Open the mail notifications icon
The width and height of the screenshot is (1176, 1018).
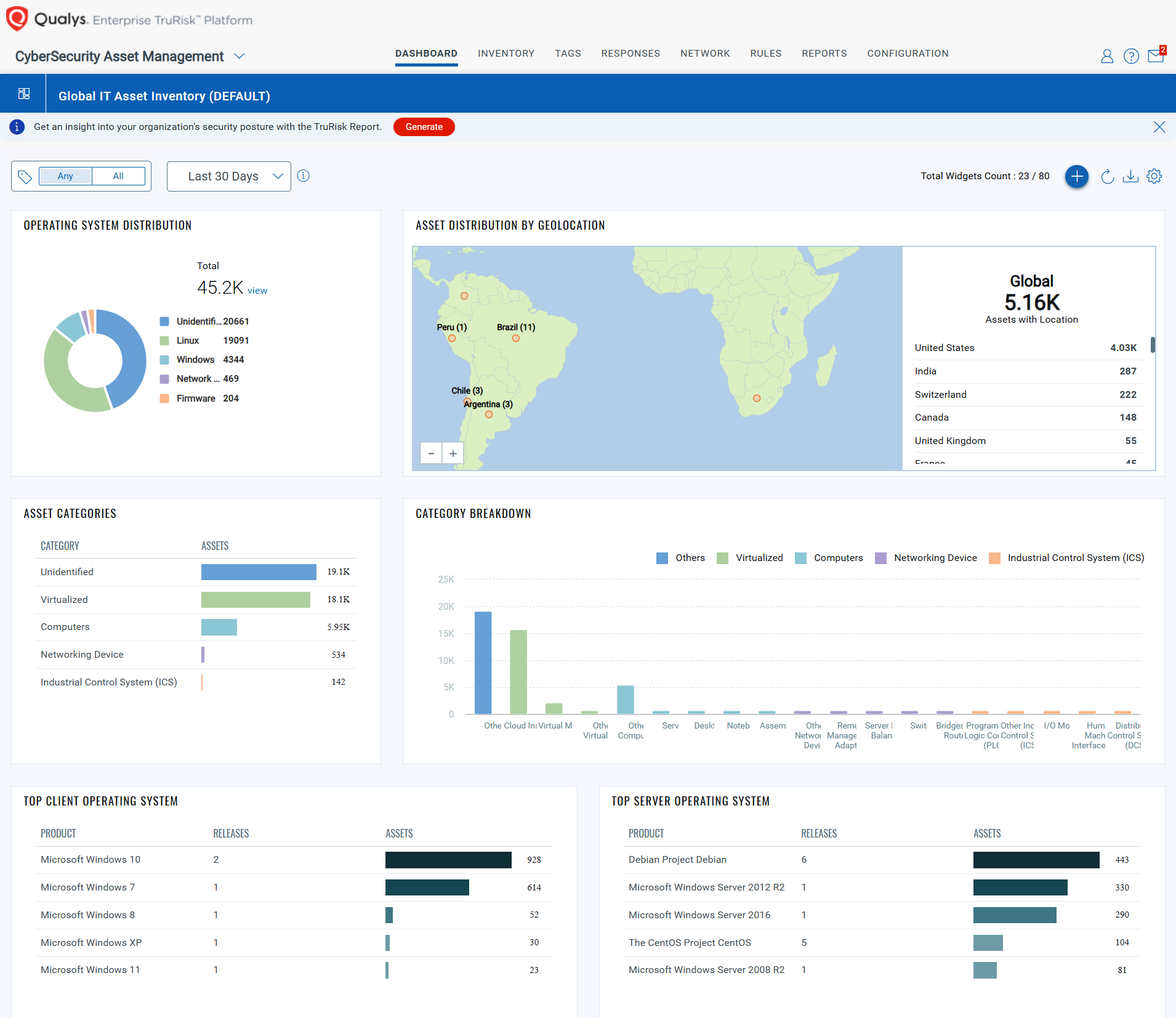1156,57
